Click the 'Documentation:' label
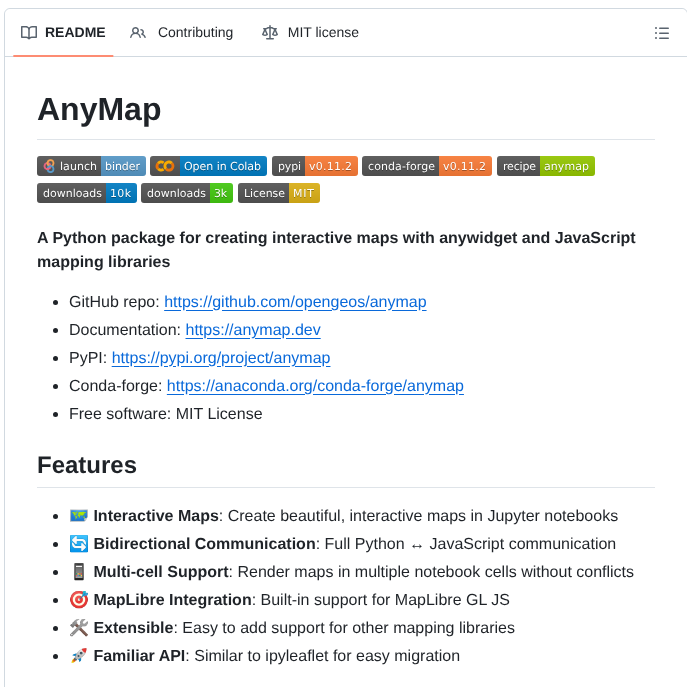Image resolution: width=687 pixels, height=687 pixels. click(x=125, y=330)
